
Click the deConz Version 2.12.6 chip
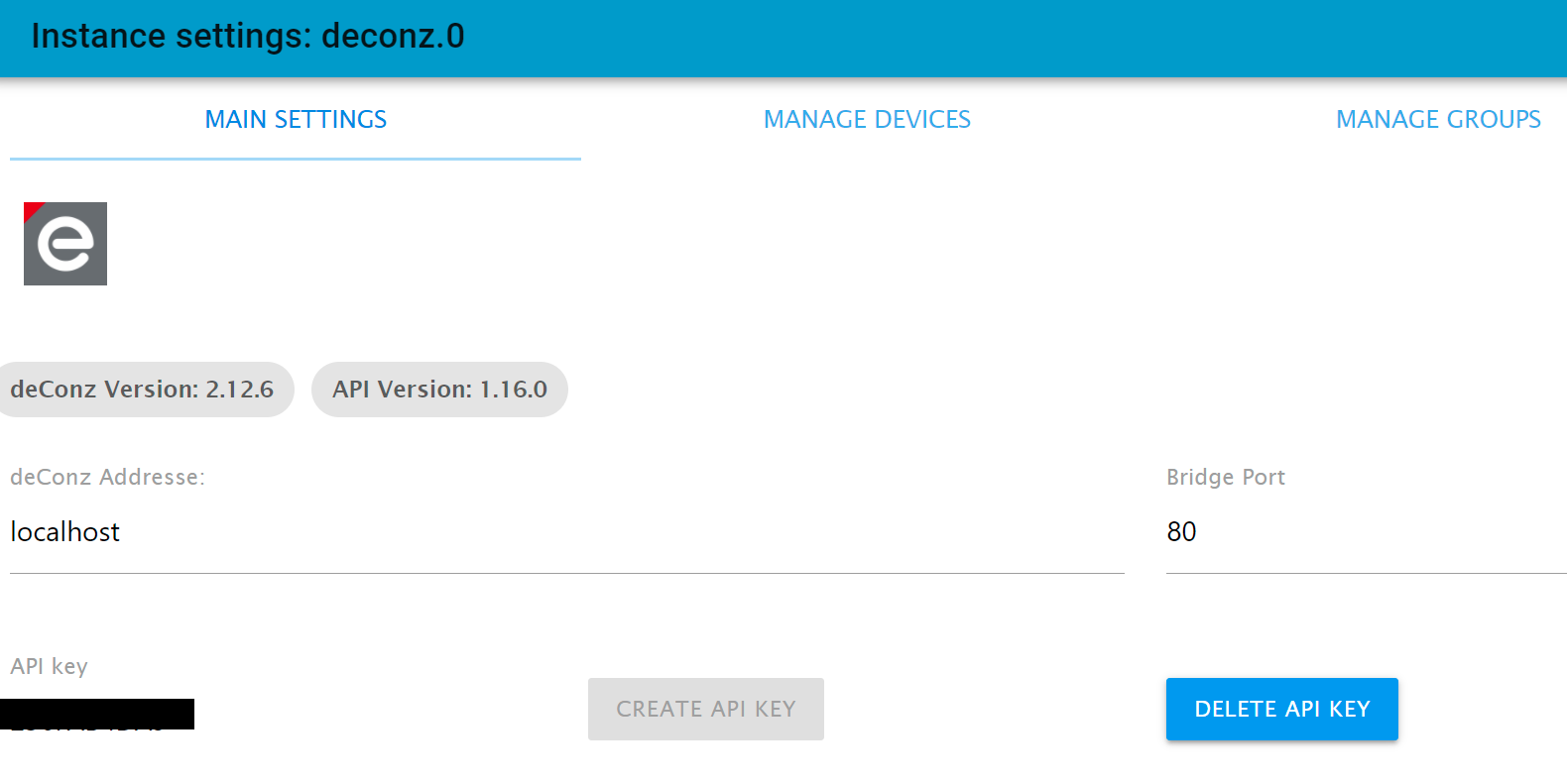pyautogui.click(x=142, y=390)
